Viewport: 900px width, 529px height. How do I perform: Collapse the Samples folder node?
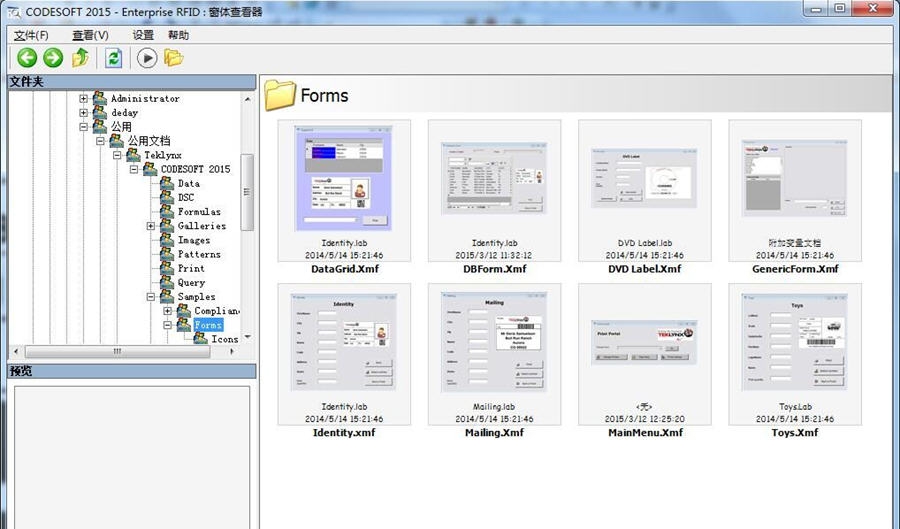tap(151, 297)
